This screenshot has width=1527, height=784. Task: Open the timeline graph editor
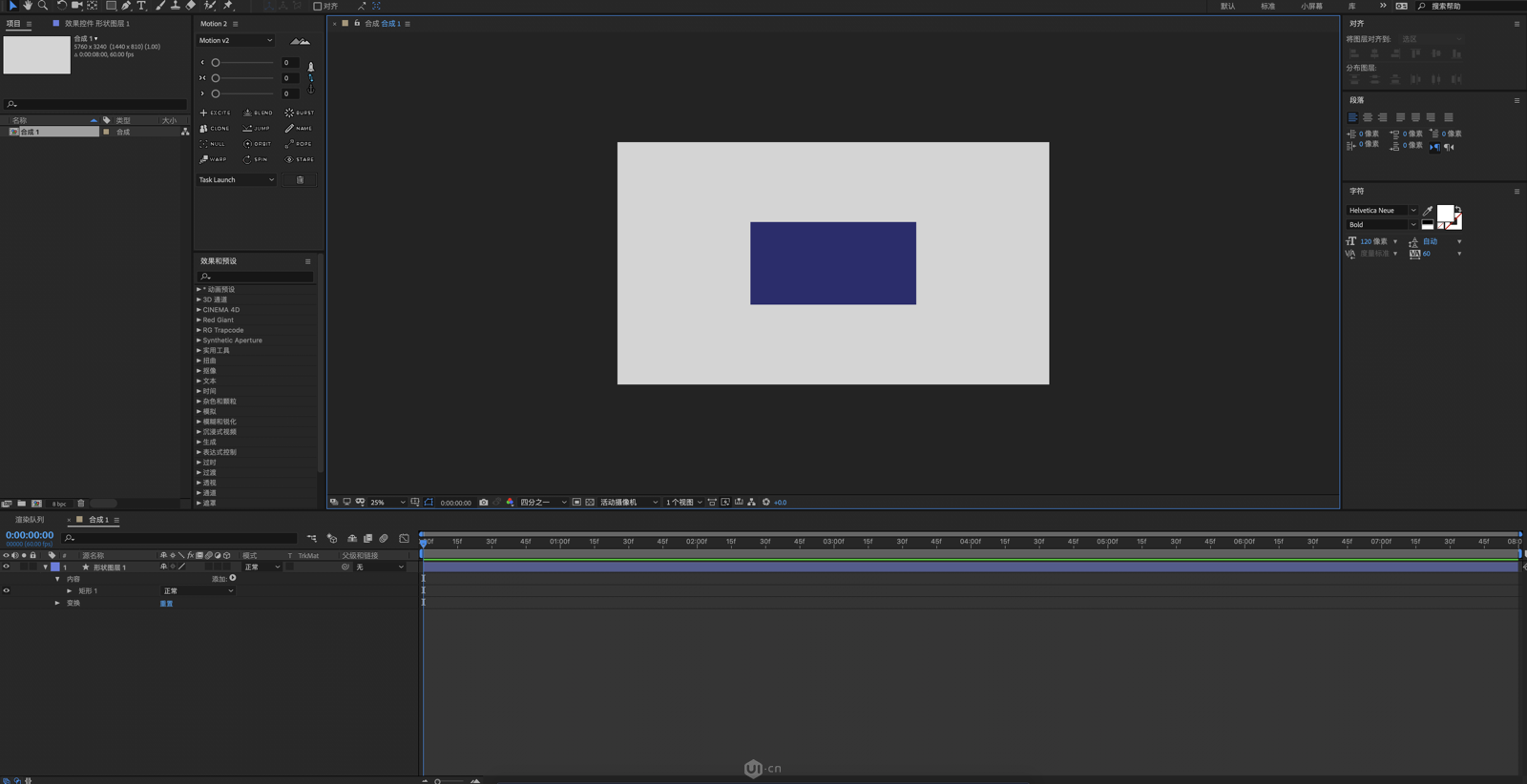click(404, 539)
